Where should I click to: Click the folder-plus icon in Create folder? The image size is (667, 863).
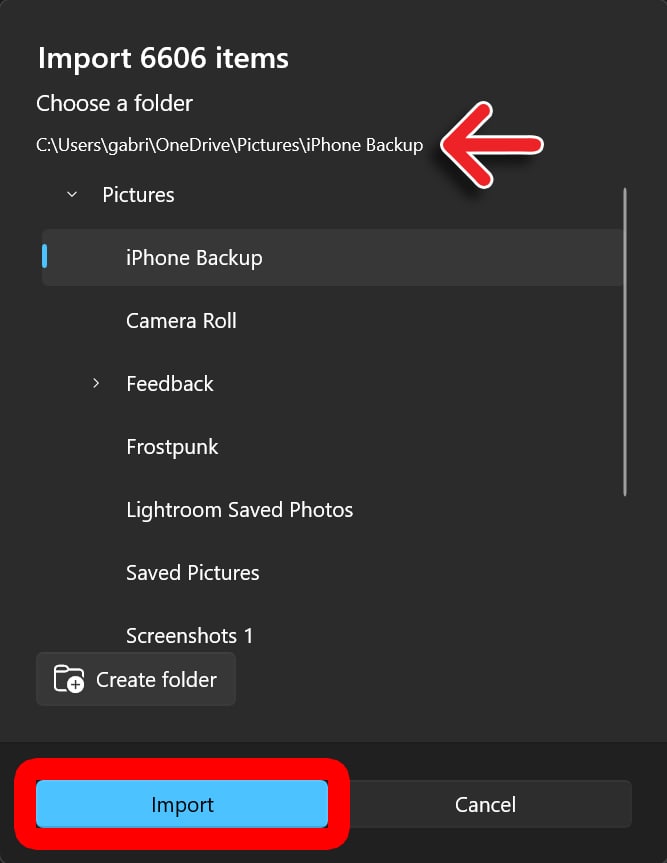pyautogui.click(x=69, y=680)
